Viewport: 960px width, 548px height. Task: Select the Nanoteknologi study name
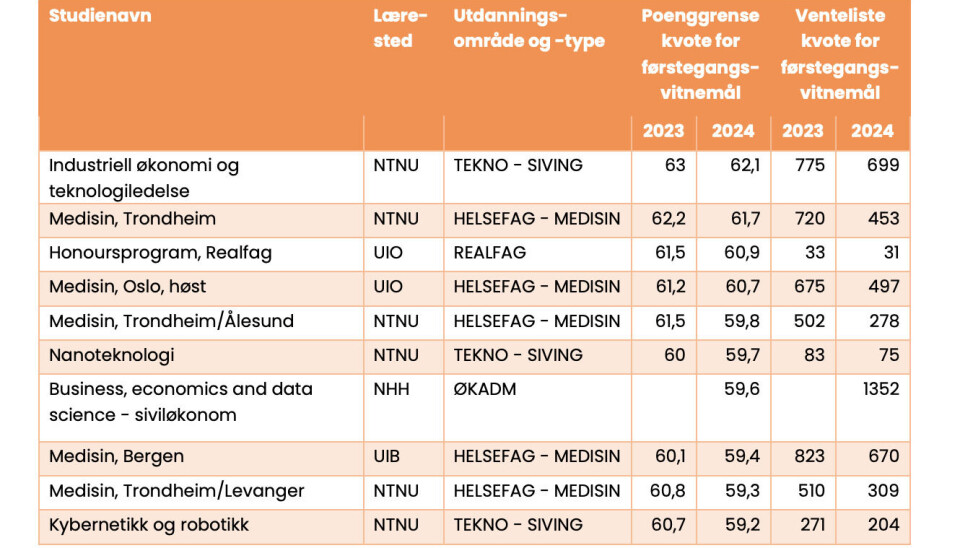click(112, 355)
